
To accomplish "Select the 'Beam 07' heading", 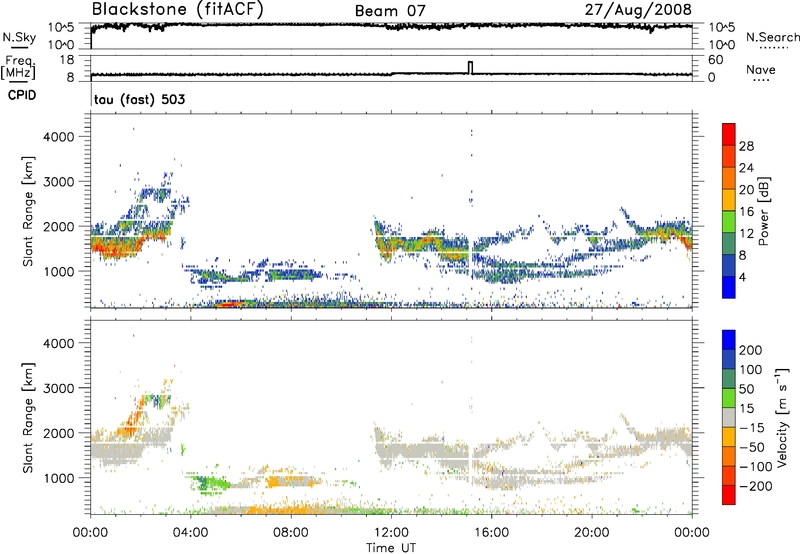I will pyautogui.click(x=390, y=11).
